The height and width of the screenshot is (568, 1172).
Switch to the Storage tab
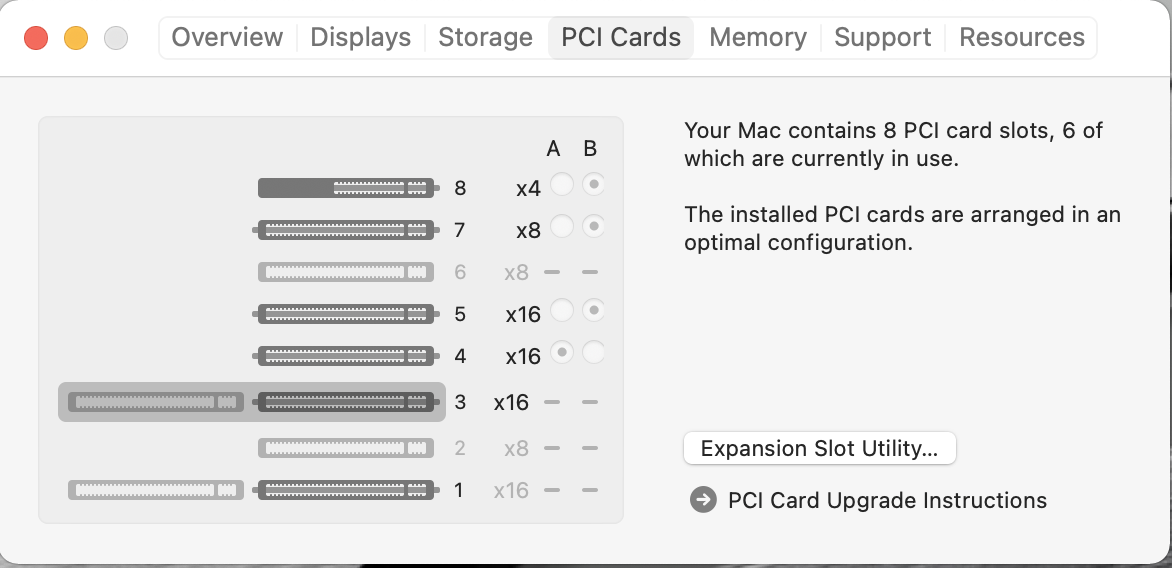pos(485,38)
